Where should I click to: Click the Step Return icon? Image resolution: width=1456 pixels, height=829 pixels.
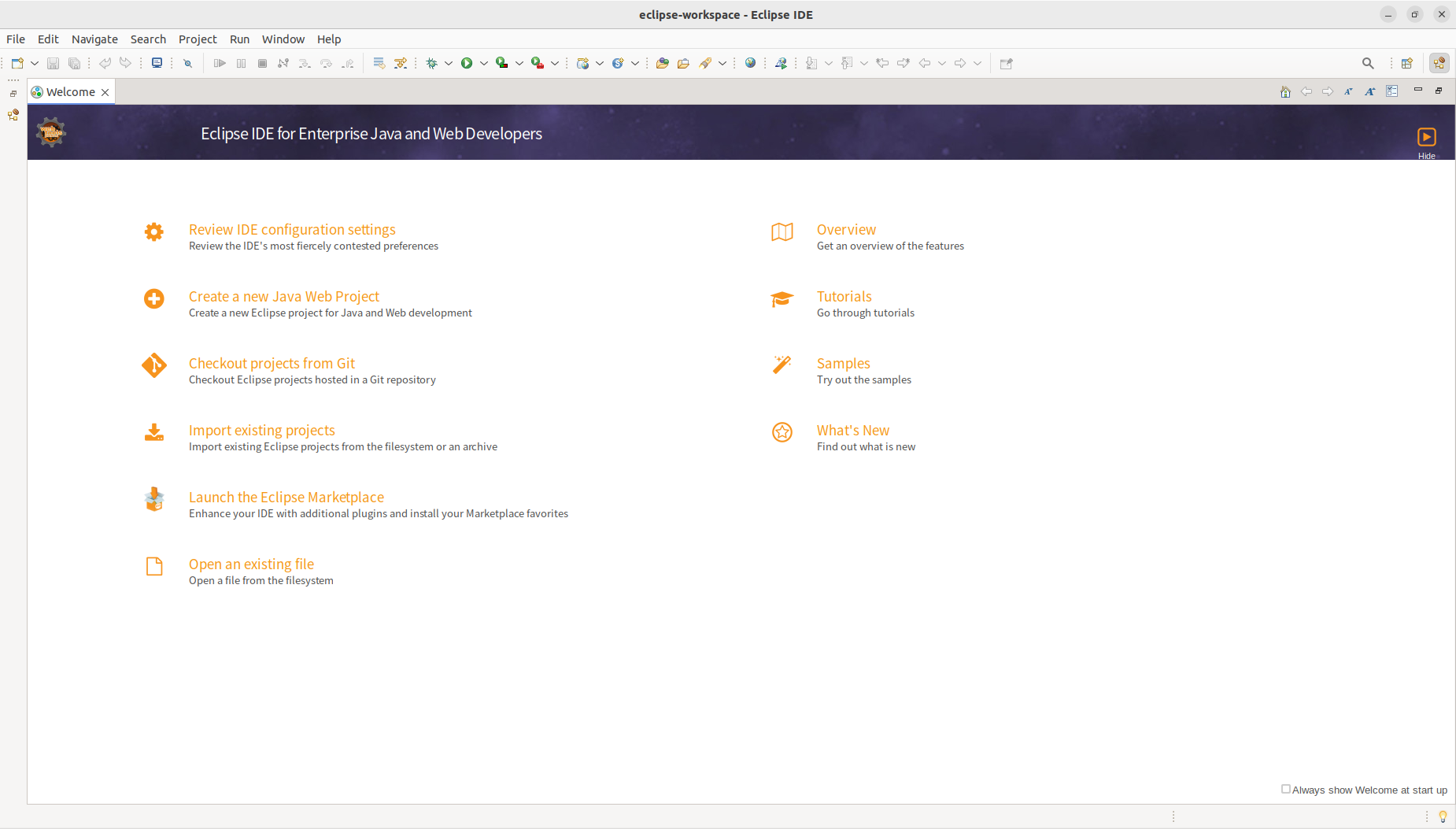pos(347,63)
